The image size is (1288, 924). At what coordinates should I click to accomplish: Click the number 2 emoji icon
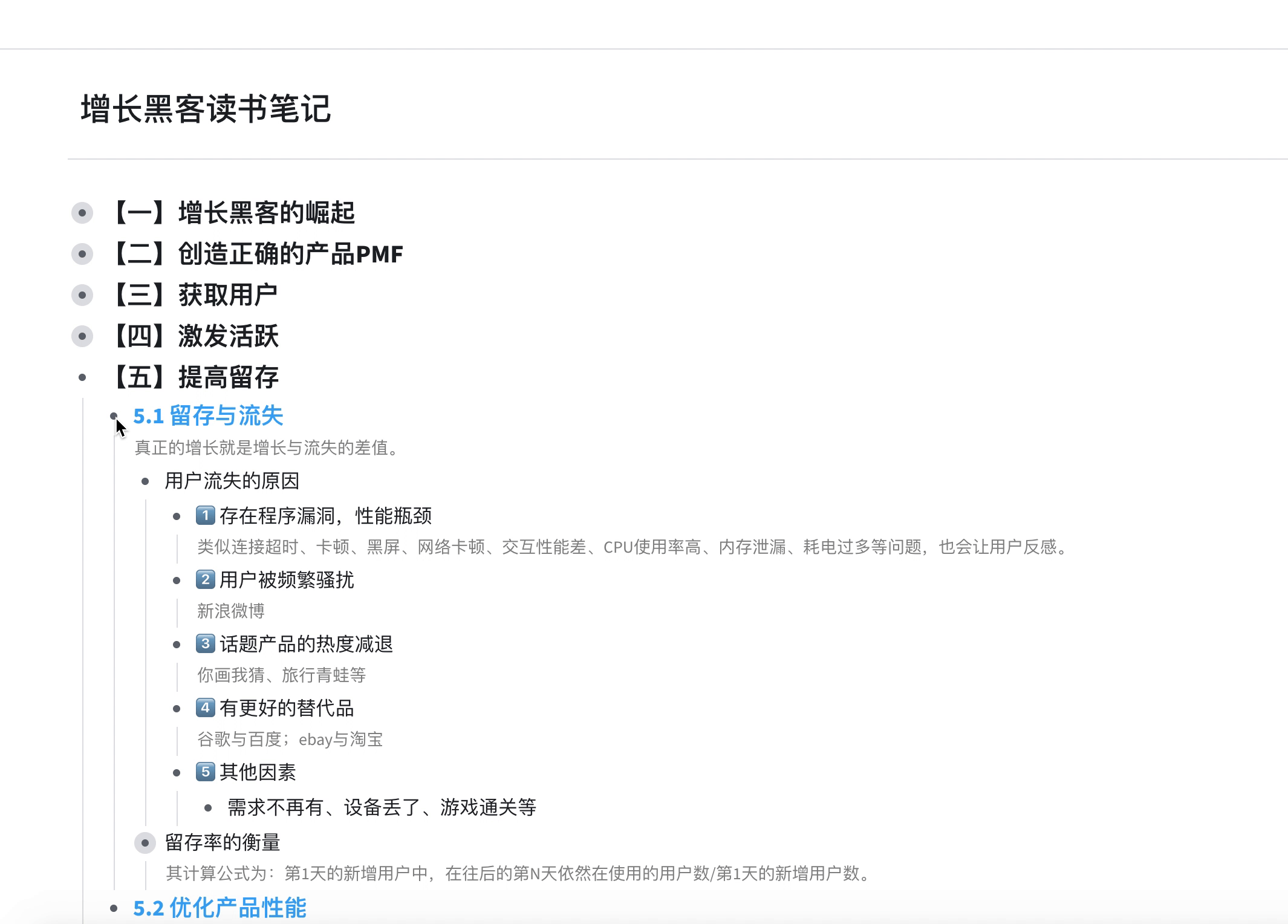[206, 580]
